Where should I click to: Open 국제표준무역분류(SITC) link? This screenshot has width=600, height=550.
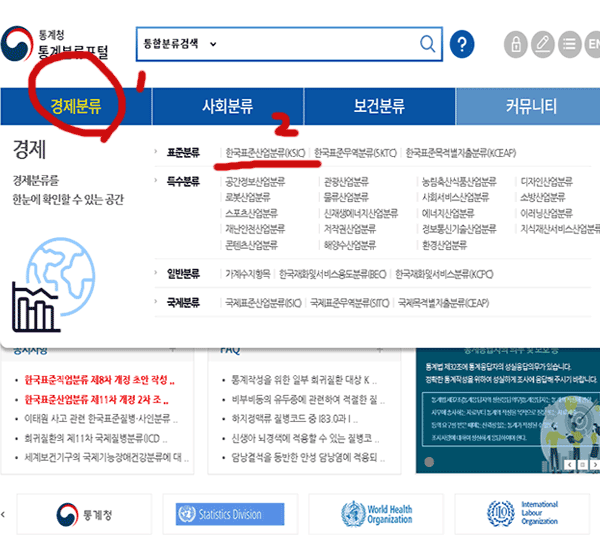coord(350,303)
